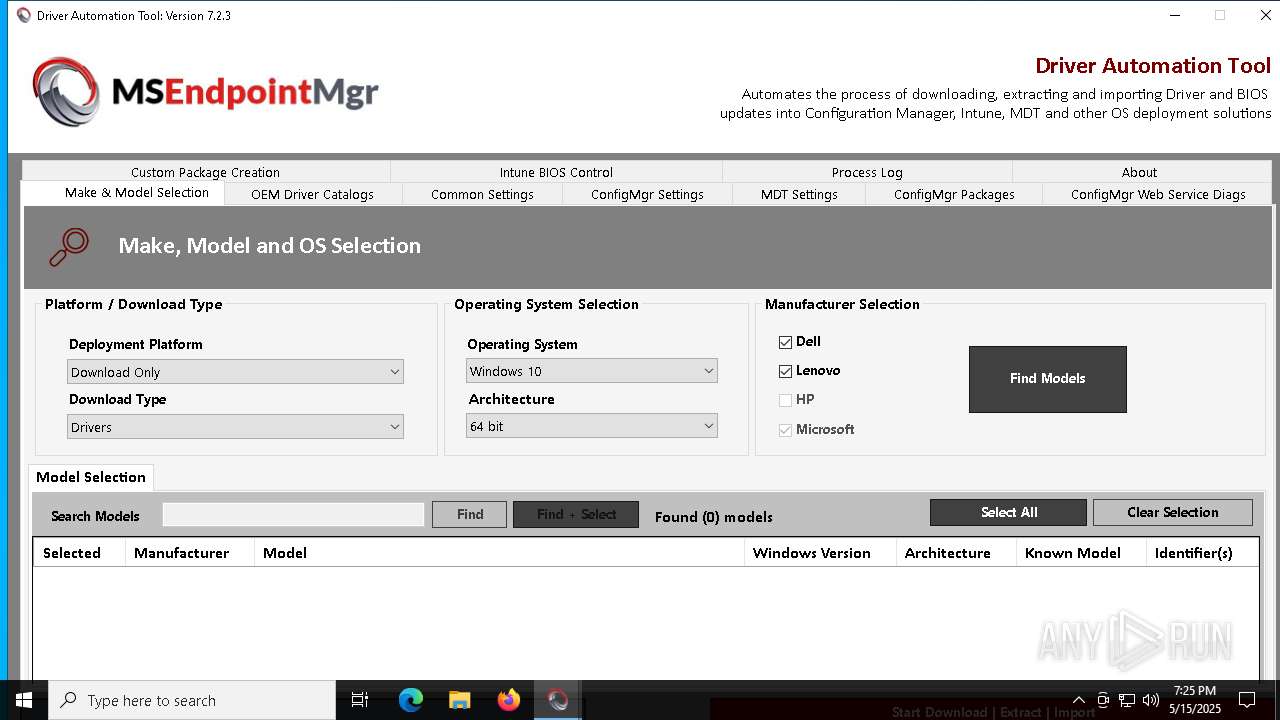Toggle the HP manufacturer checkbox

[x=785, y=400]
